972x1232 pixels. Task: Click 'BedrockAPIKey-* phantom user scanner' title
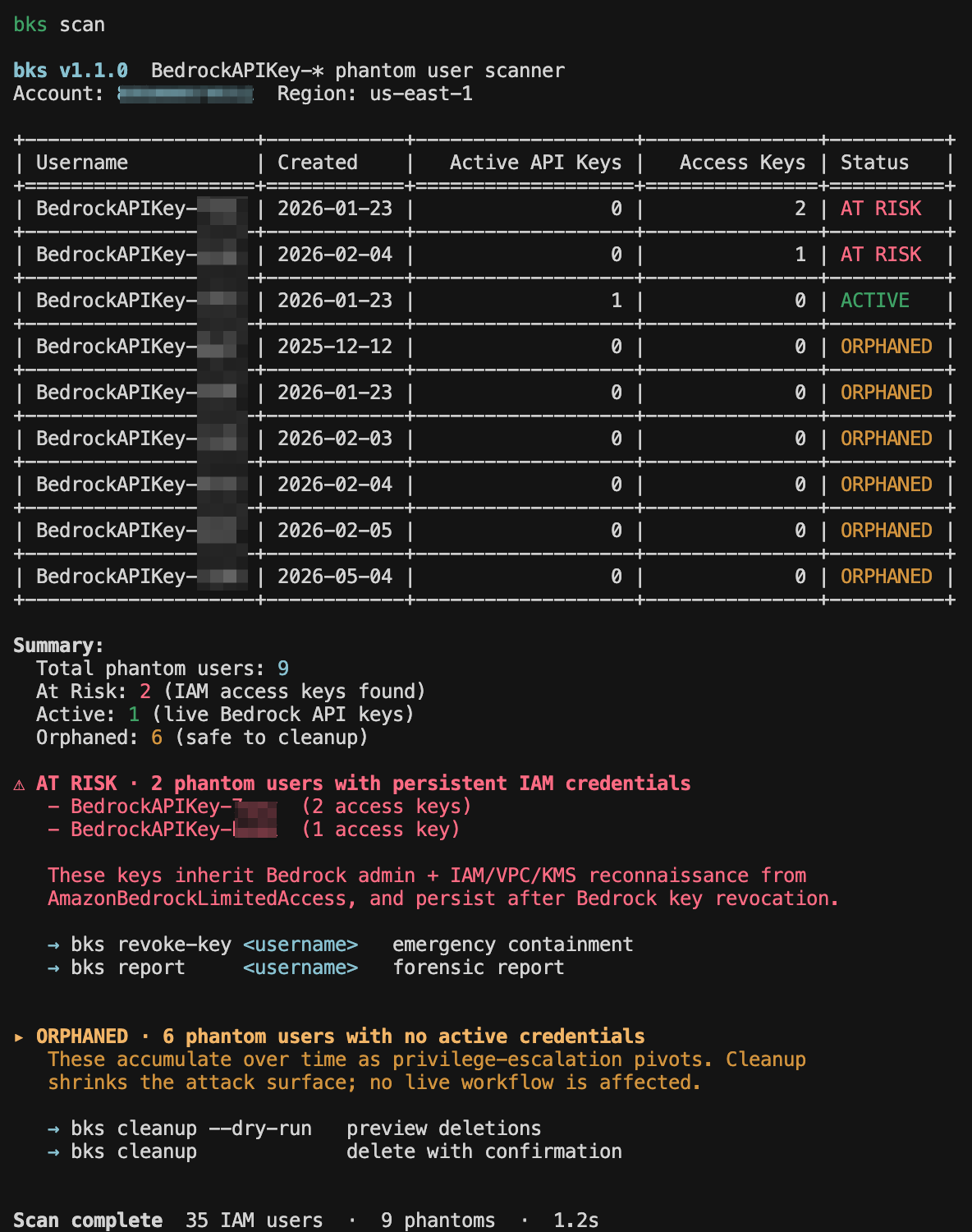coord(358,71)
